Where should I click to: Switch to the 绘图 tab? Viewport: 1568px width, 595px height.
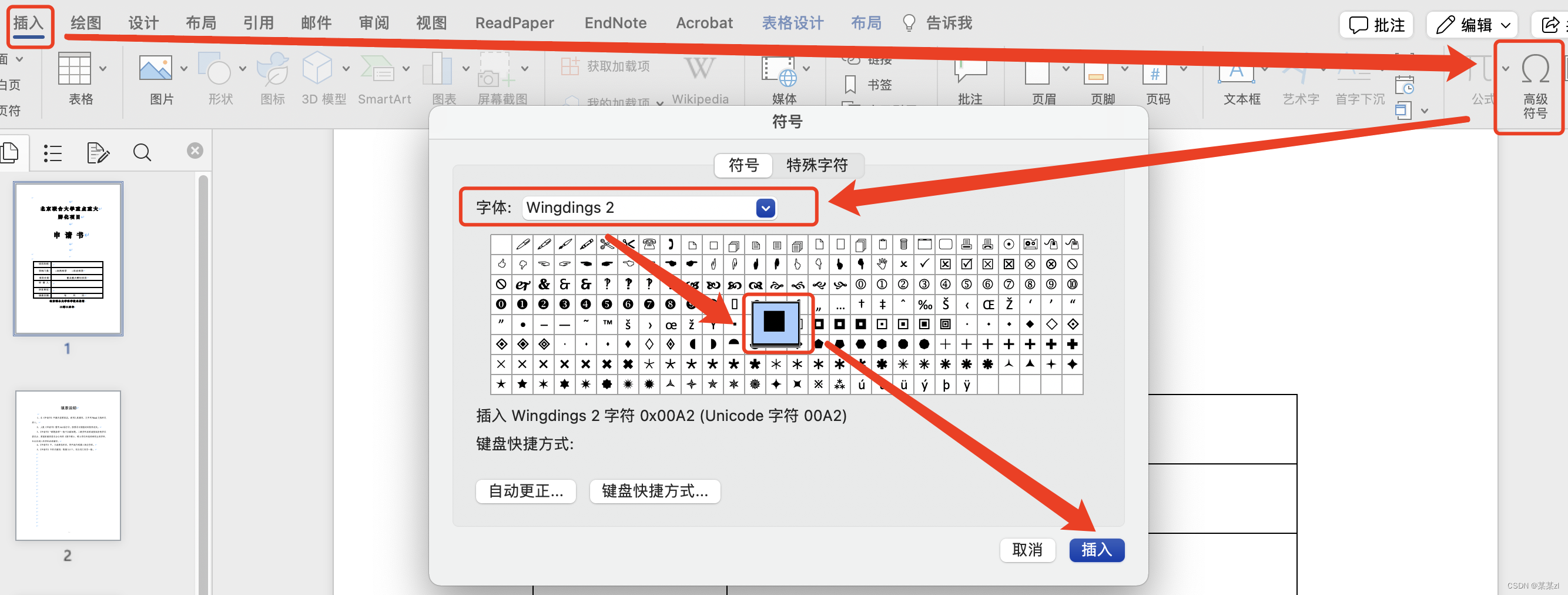click(x=86, y=23)
